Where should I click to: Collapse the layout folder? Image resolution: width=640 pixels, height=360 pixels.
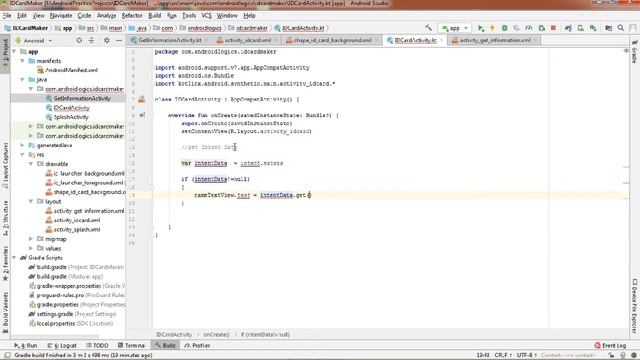(x=31, y=201)
